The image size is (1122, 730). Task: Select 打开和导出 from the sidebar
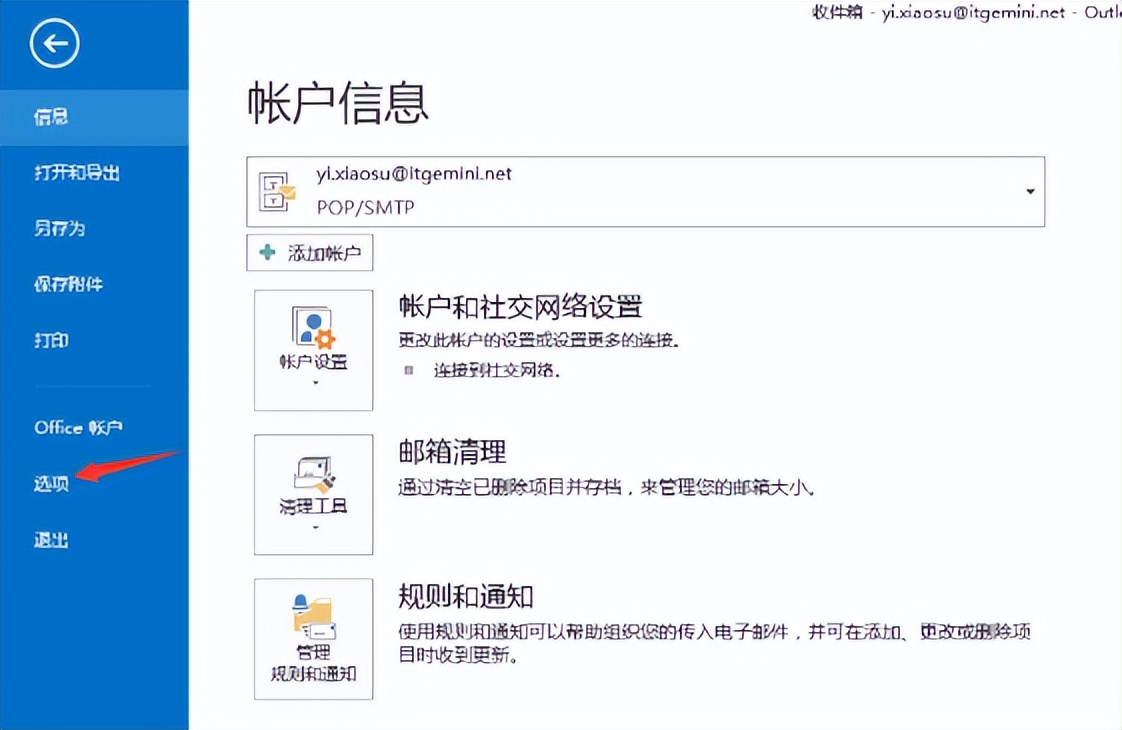76,172
